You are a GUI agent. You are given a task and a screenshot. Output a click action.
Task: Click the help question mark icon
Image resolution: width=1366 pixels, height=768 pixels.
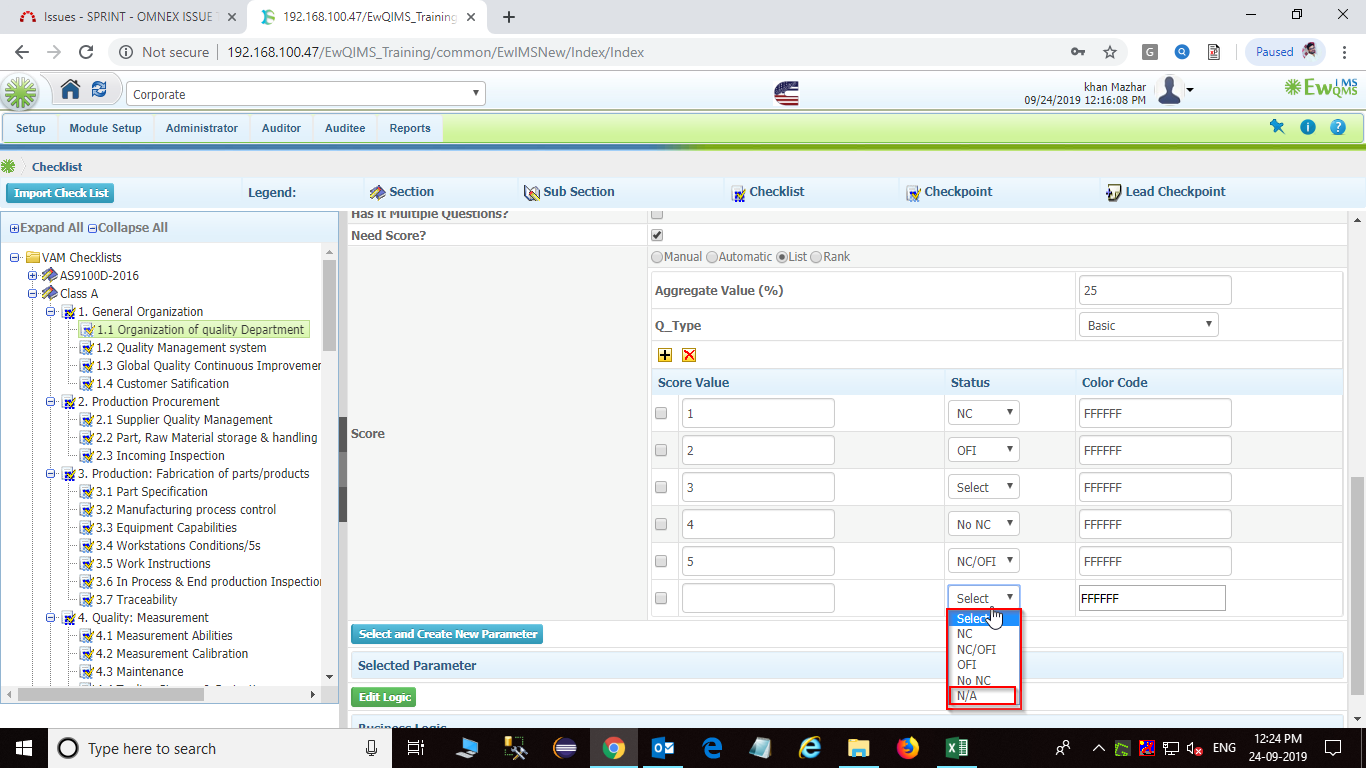pyautogui.click(x=1338, y=127)
